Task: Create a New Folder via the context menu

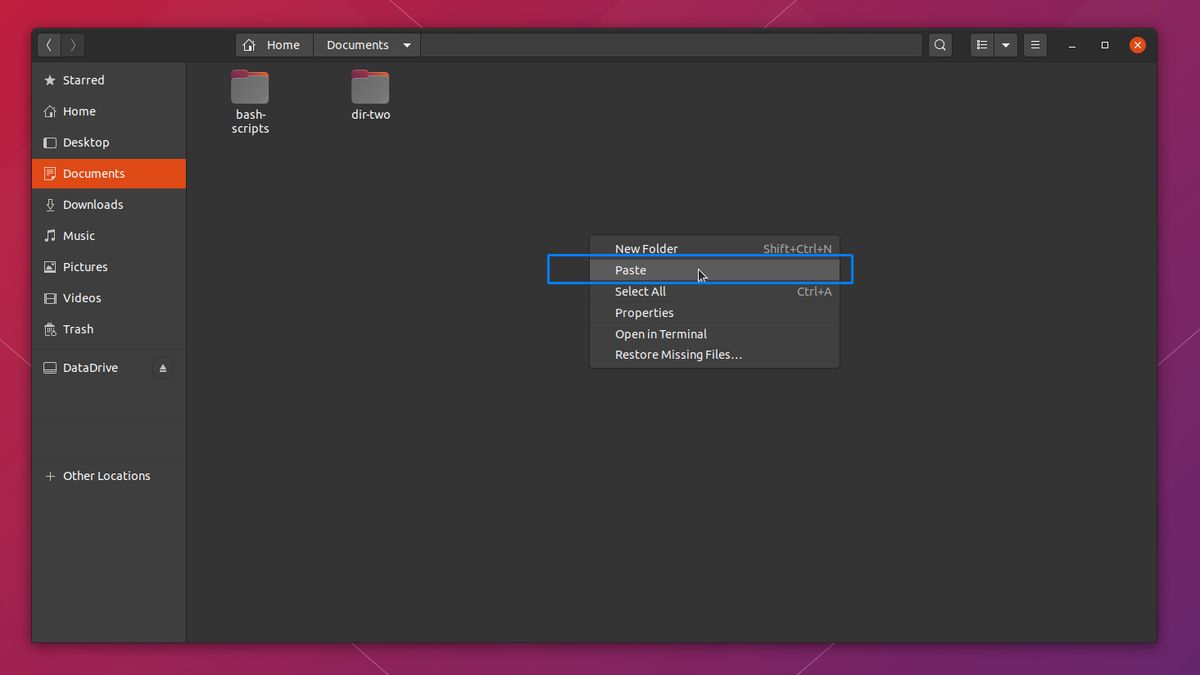Action: click(x=646, y=248)
